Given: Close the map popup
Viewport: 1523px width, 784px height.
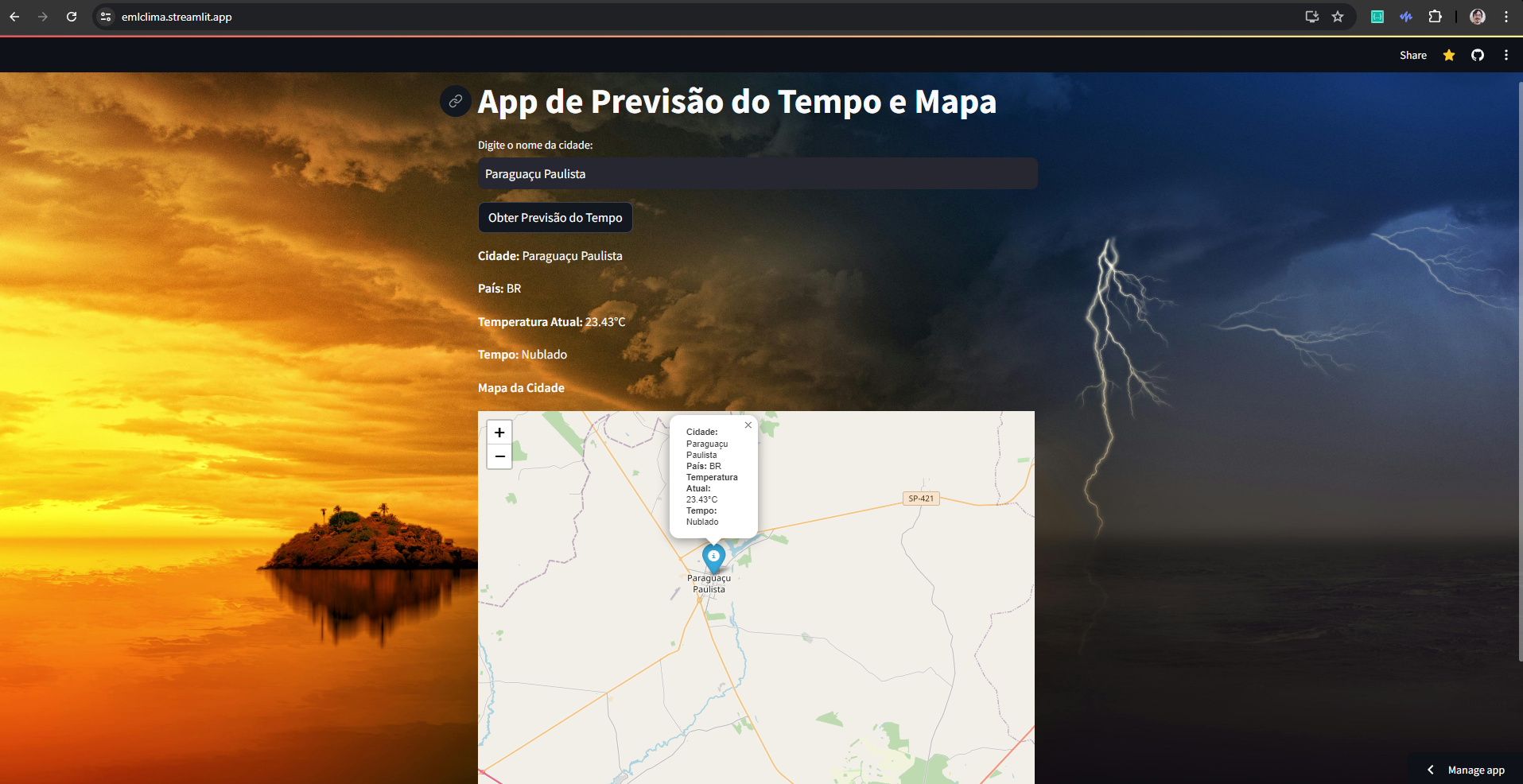Looking at the screenshot, I should point(748,425).
